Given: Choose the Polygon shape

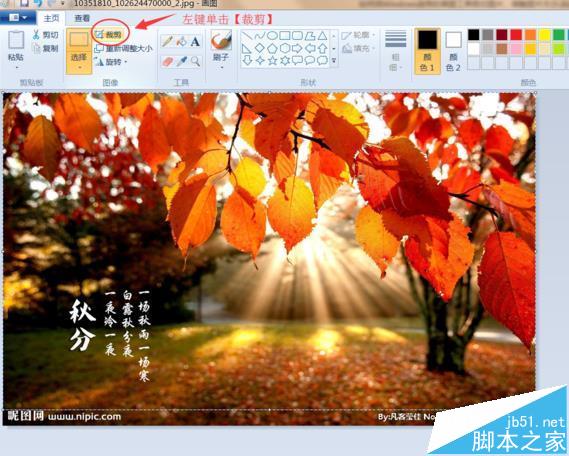Looking at the screenshot, I should [x=310, y=36].
